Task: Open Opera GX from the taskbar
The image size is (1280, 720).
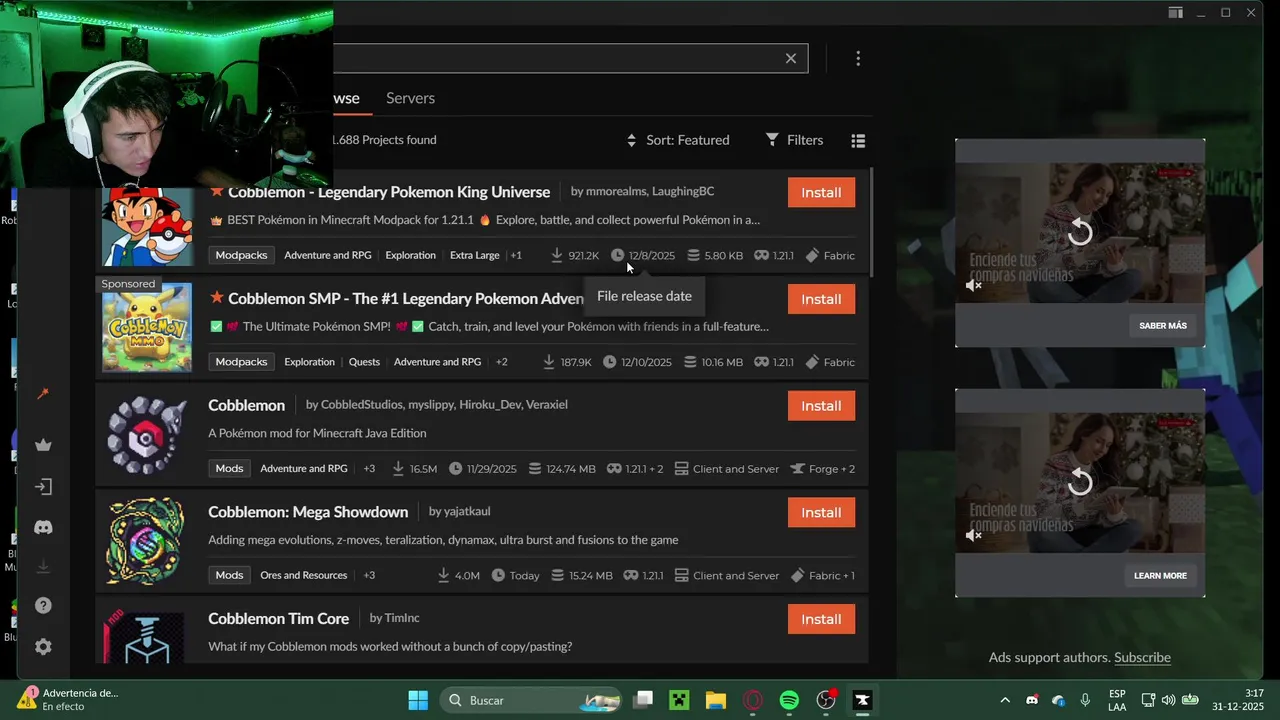Action: (x=753, y=700)
